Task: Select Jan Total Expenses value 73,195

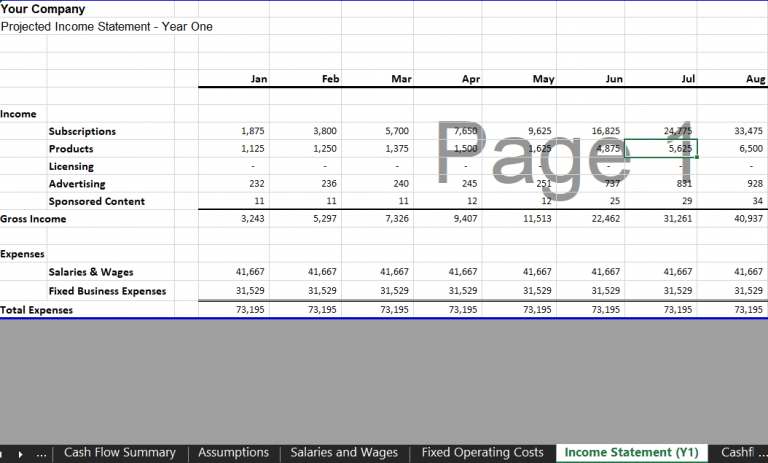Action: tap(250, 310)
